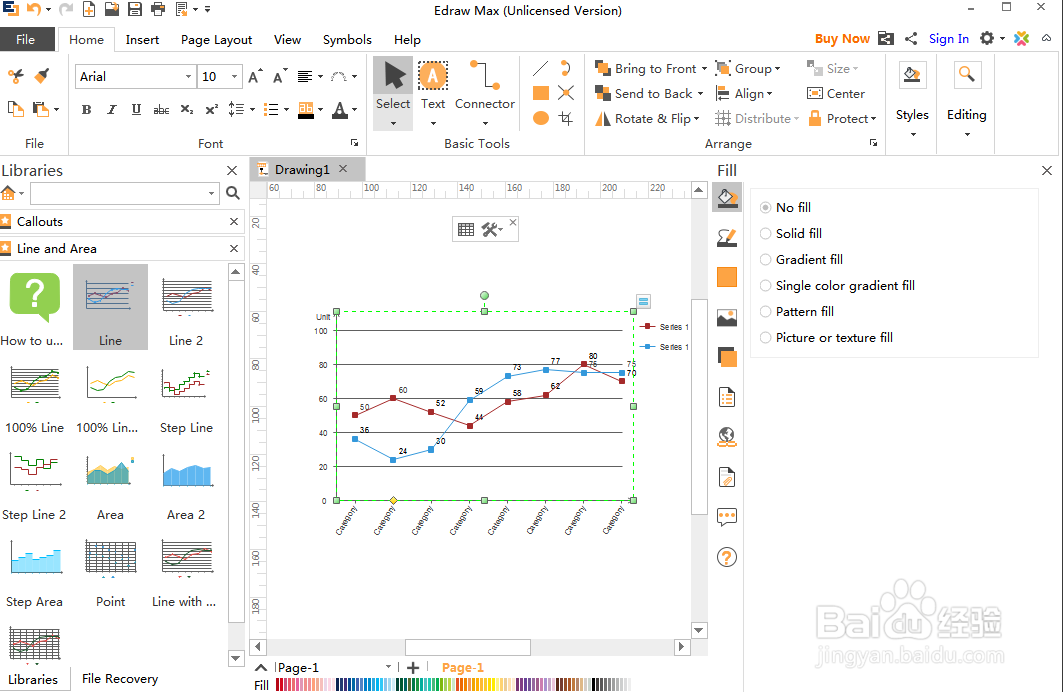Apply Subscript formatting

pyautogui.click(x=186, y=110)
